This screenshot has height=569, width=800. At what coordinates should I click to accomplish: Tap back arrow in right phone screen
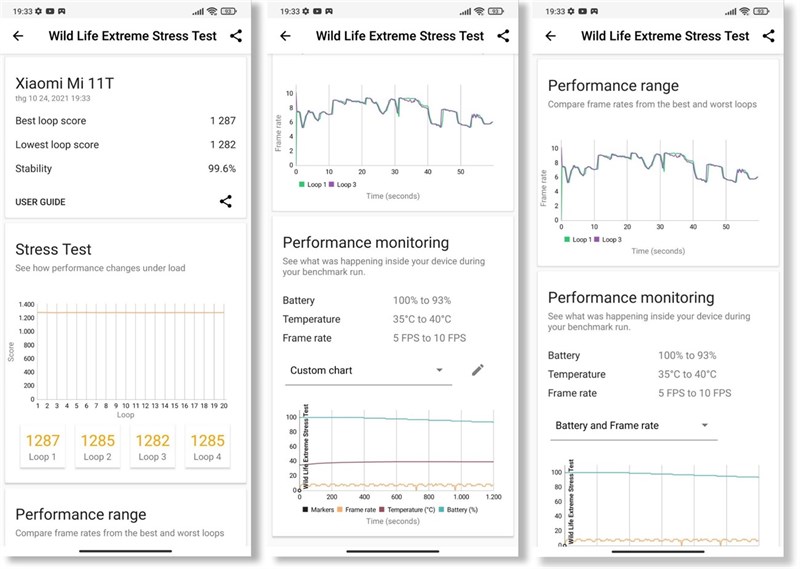(551, 36)
